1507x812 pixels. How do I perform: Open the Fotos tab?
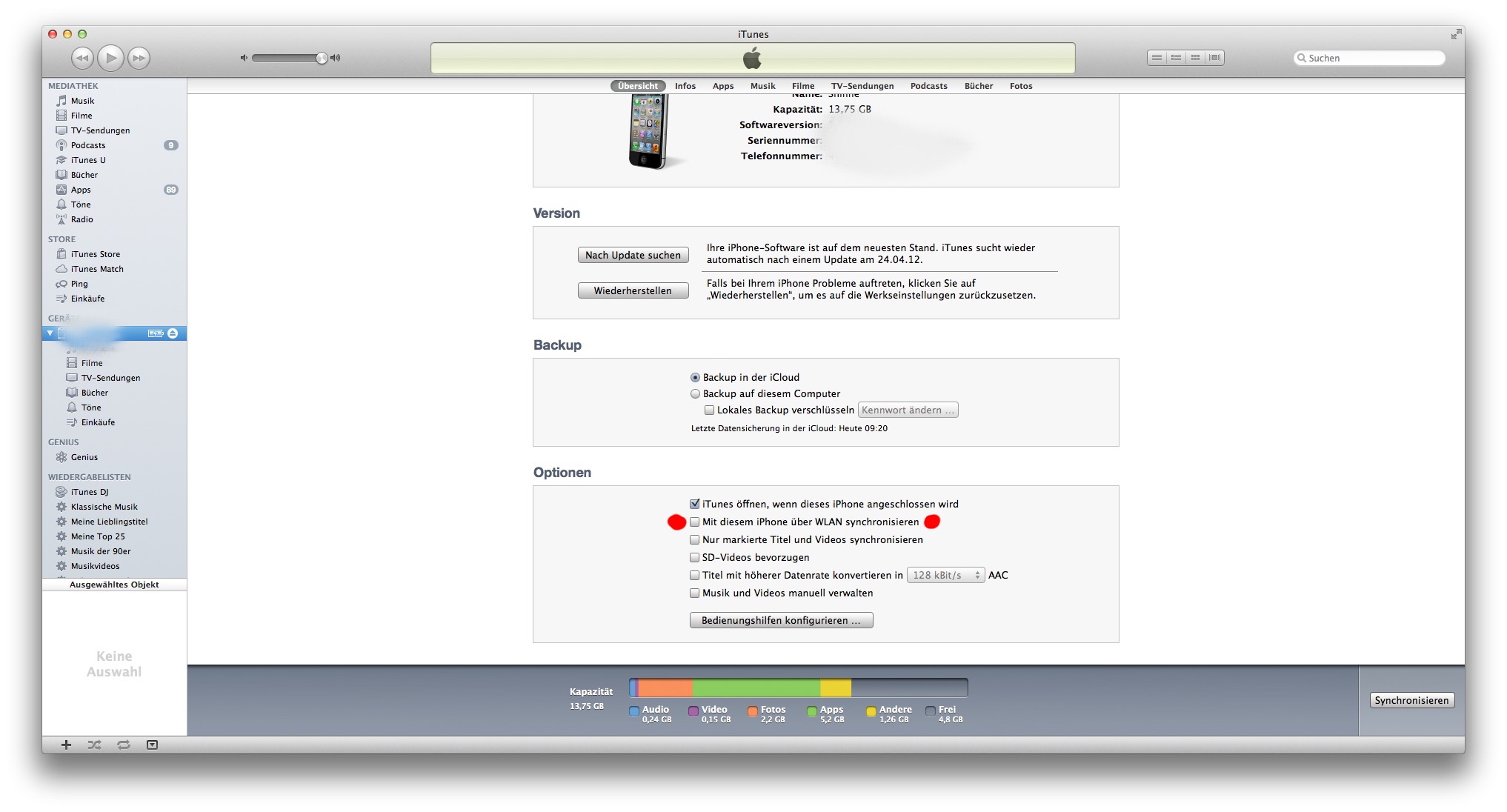tap(1021, 86)
